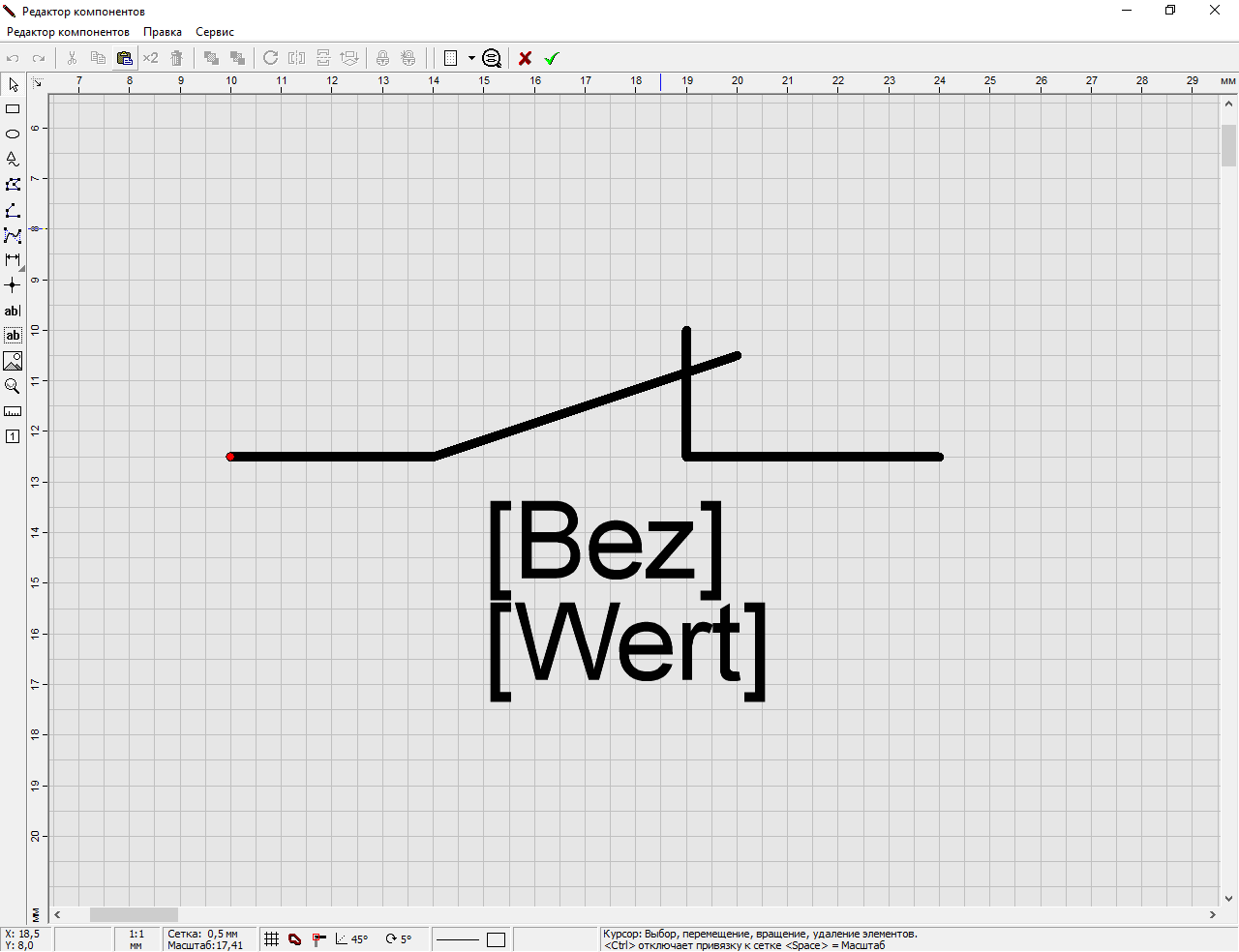Open the Редактор компонентов menu
Viewport: 1239px width, 952px height.
[68, 32]
